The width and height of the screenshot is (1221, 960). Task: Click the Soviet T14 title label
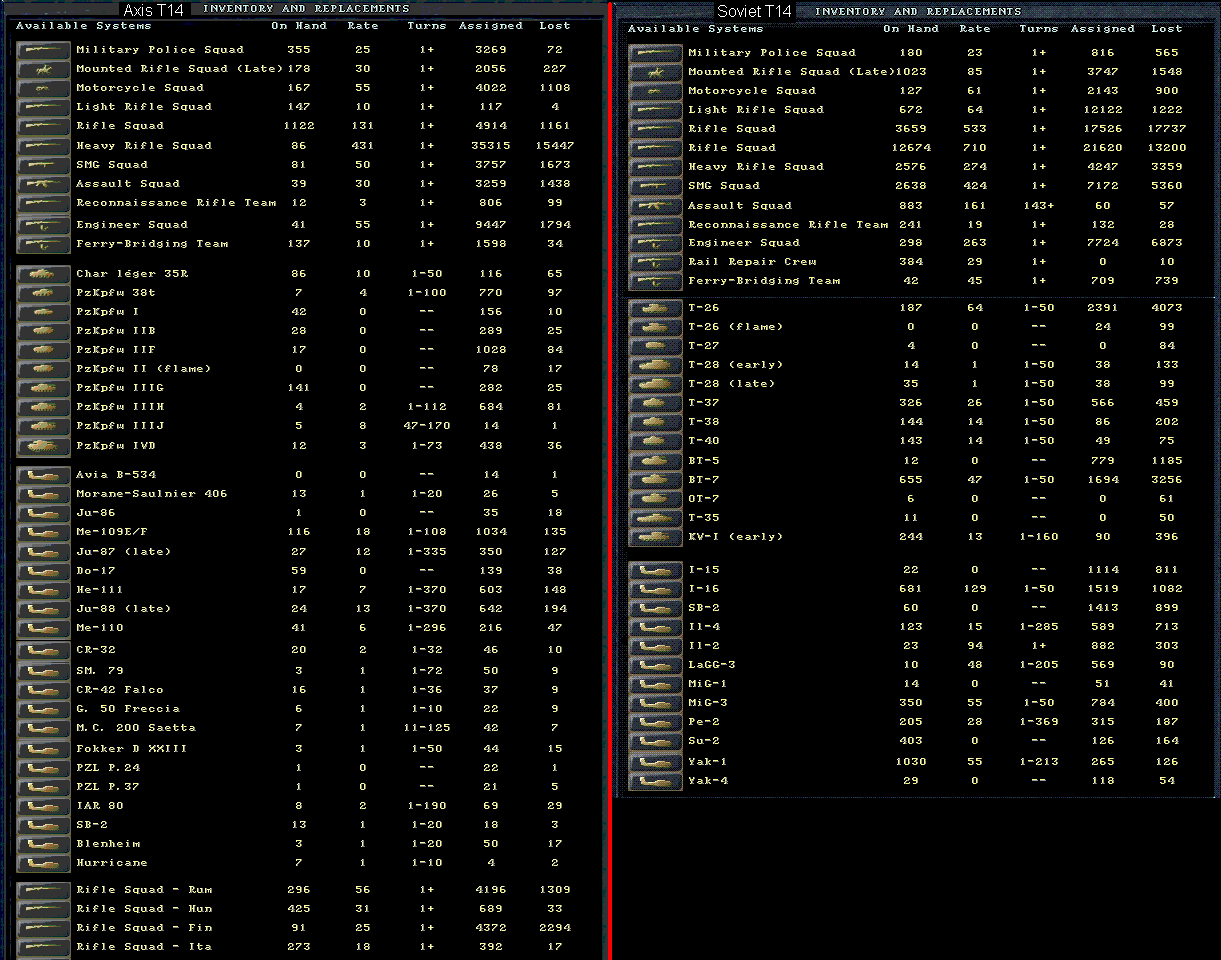[x=754, y=11]
